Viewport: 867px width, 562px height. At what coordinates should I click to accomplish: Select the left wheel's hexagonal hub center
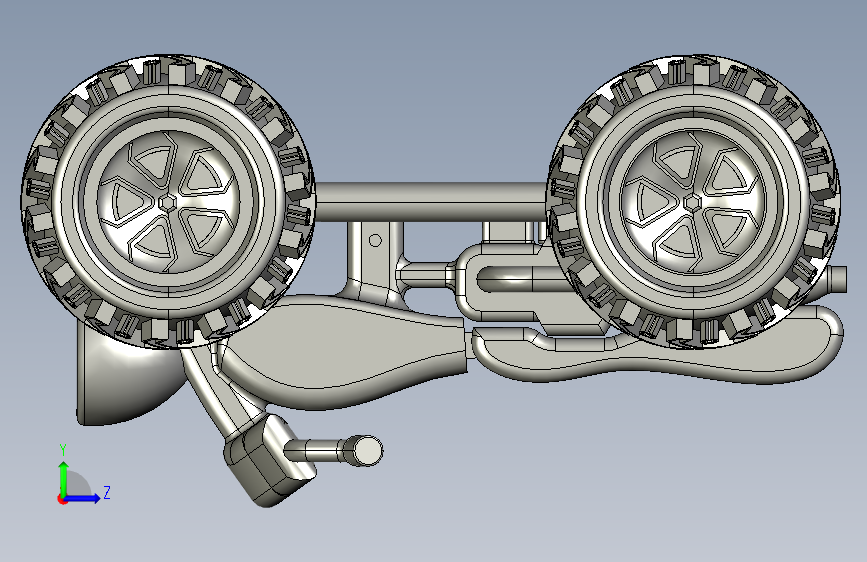pyautogui.click(x=167, y=203)
